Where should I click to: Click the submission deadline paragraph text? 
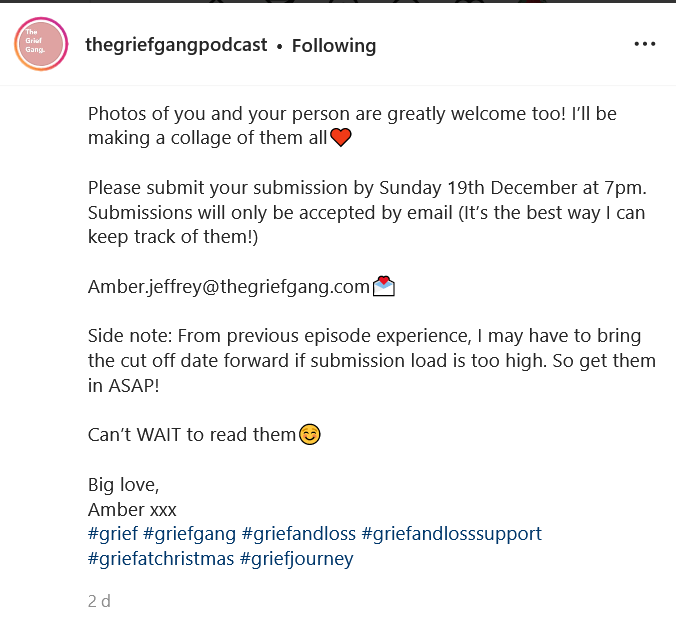tap(366, 212)
